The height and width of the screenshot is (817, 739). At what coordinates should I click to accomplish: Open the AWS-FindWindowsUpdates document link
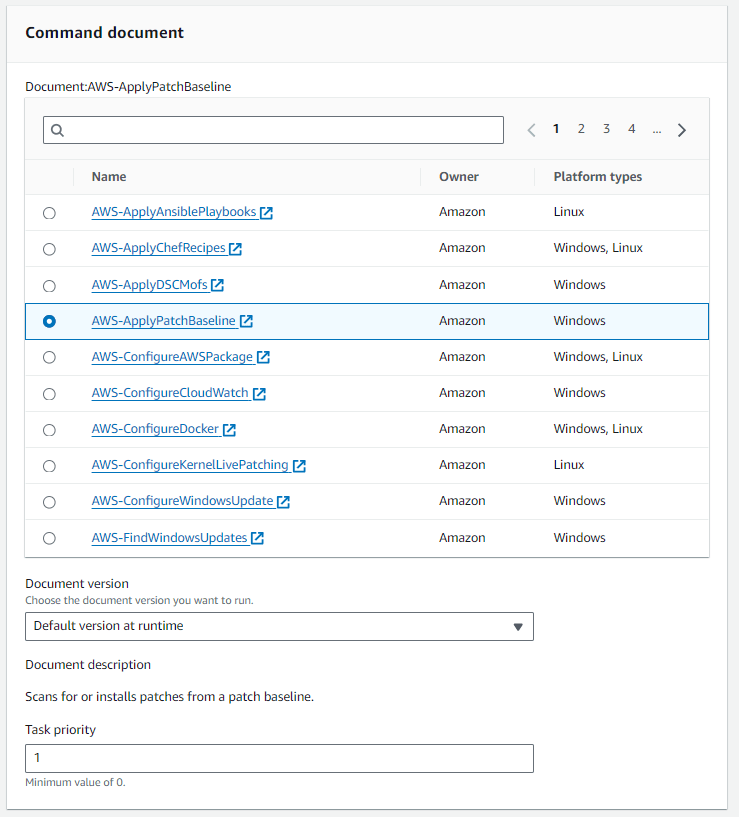tap(169, 538)
